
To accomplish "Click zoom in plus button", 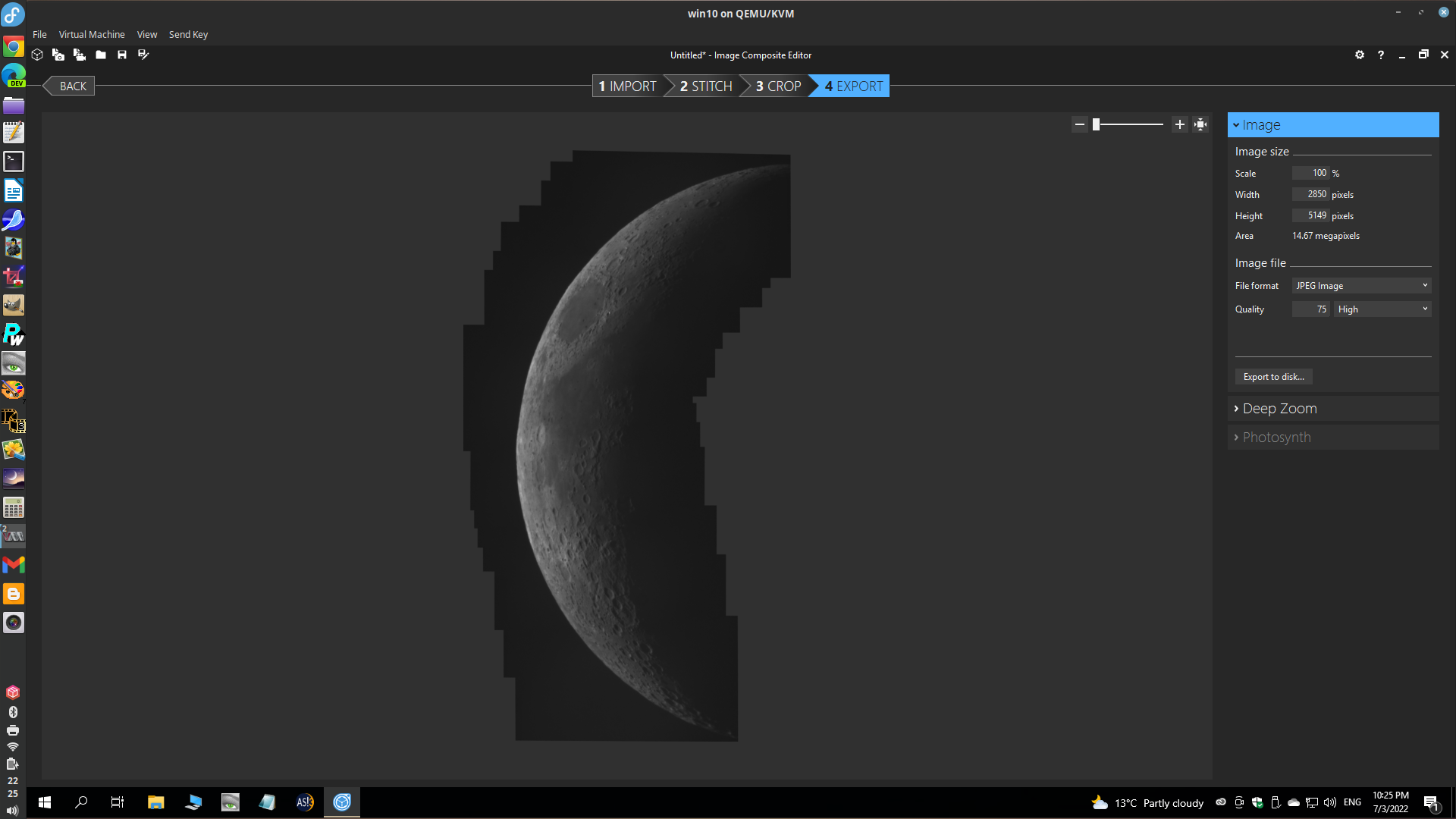I will tap(1180, 124).
